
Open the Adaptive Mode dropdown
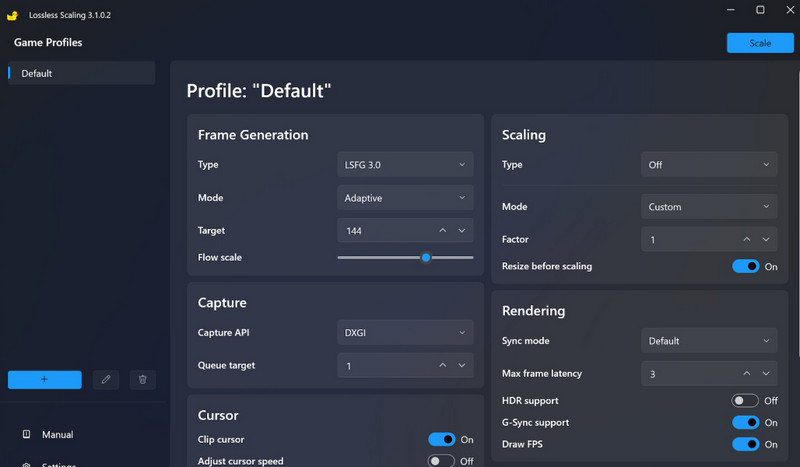coord(405,198)
